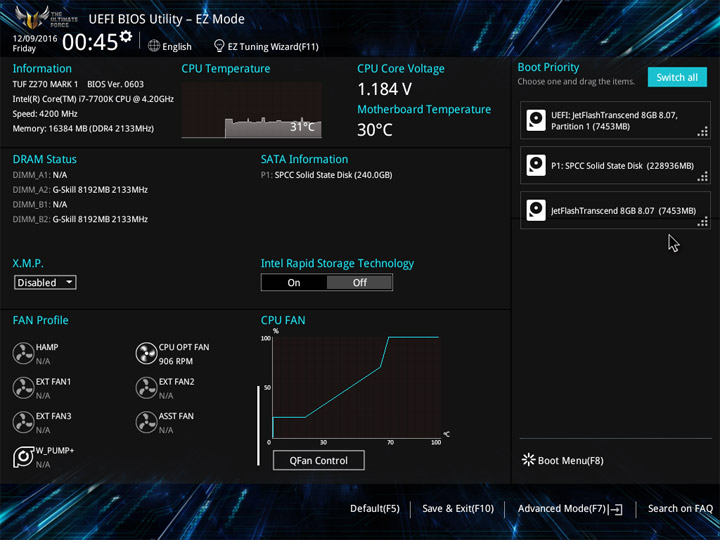
Task: Click SATA P1: SPCC Solid State Disk (240.0GB)
Action: (326, 175)
